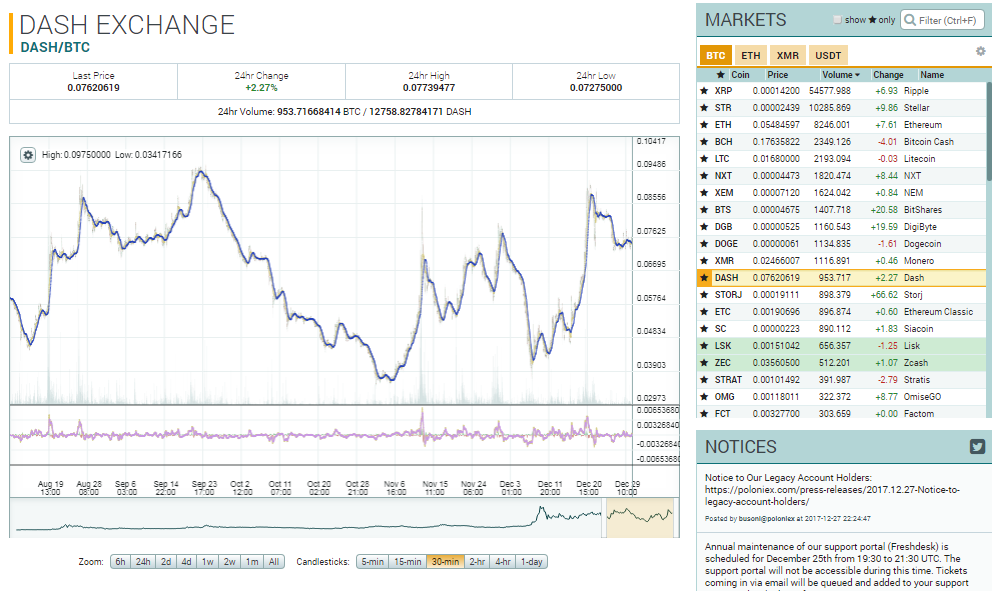Open the BitShares market row
The height and width of the screenshot is (591, 992).
pyautogui.click(x=841, y=210)
